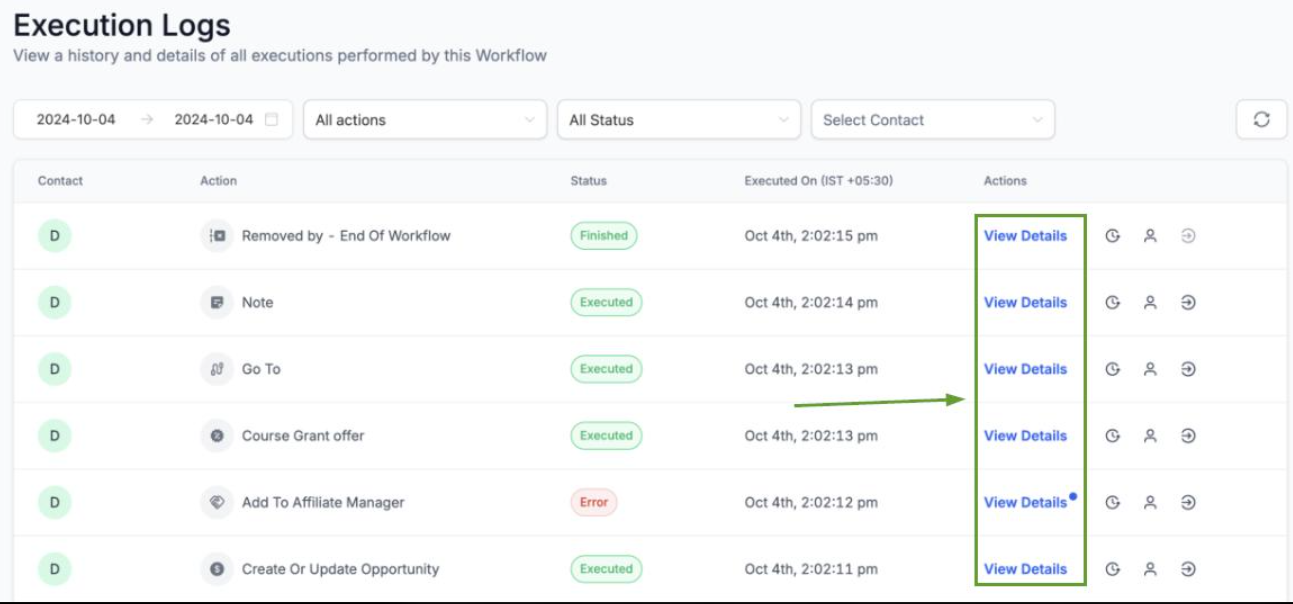Click the enter-arrow icon in the Course Grant offer row

click(x=1188, y=436)
